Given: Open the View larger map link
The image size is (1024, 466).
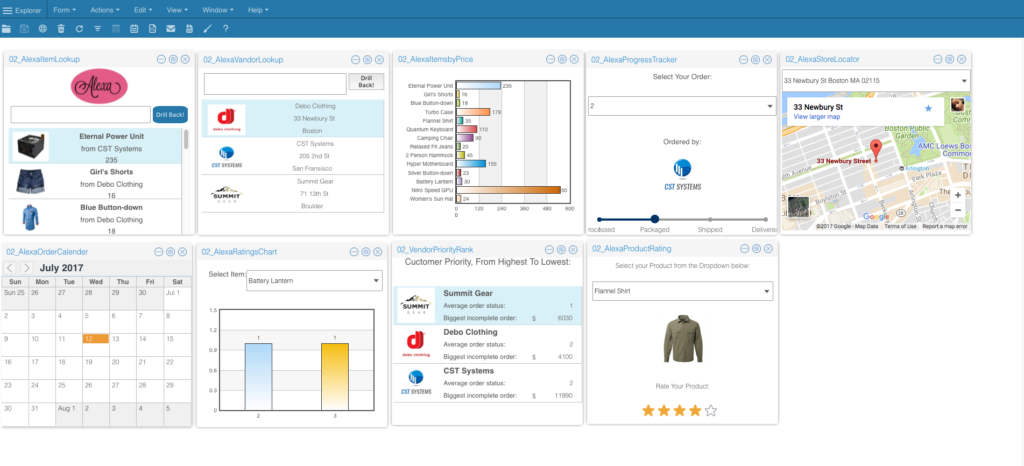Looking at the screenshot, I should click(817, 117).
